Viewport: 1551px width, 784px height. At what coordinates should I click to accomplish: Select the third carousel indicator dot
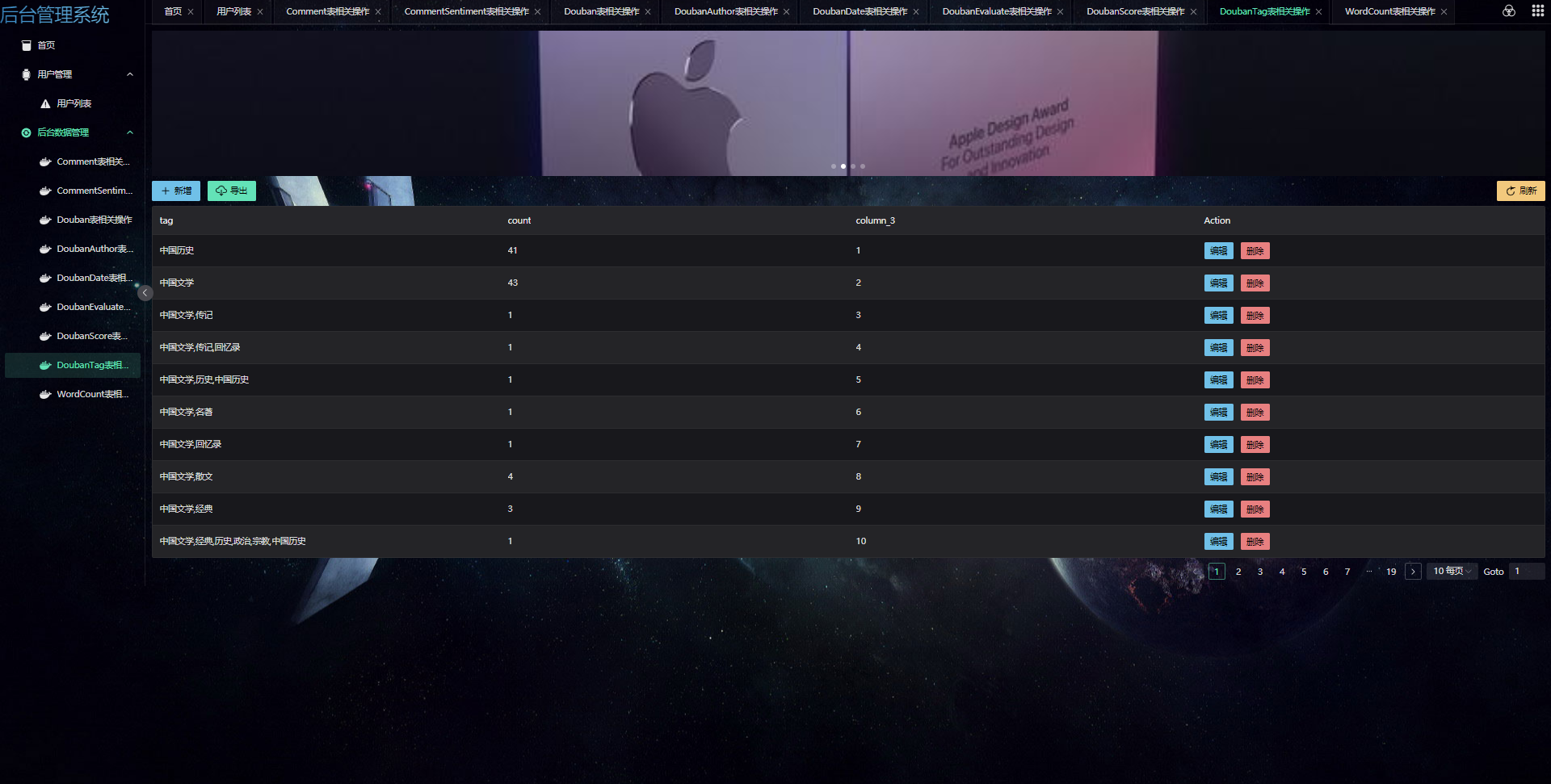pyautogui.click(x=853, y=166)
